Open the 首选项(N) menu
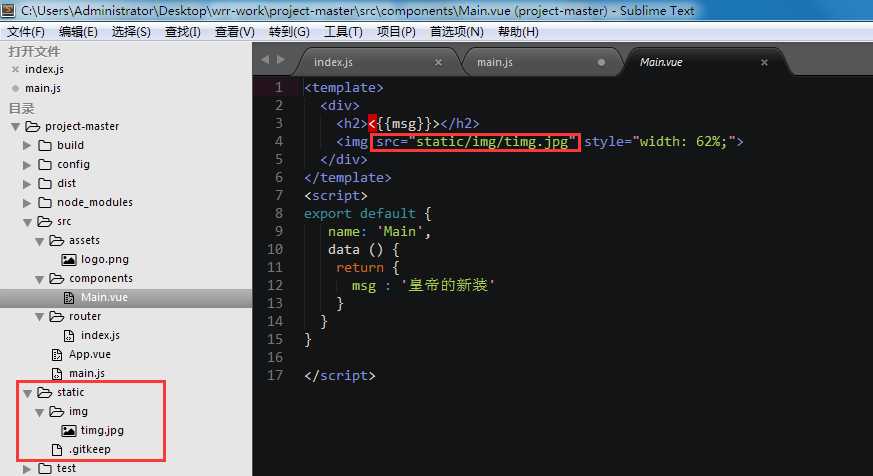The image size is (873, 476). (x=457, y=32)
